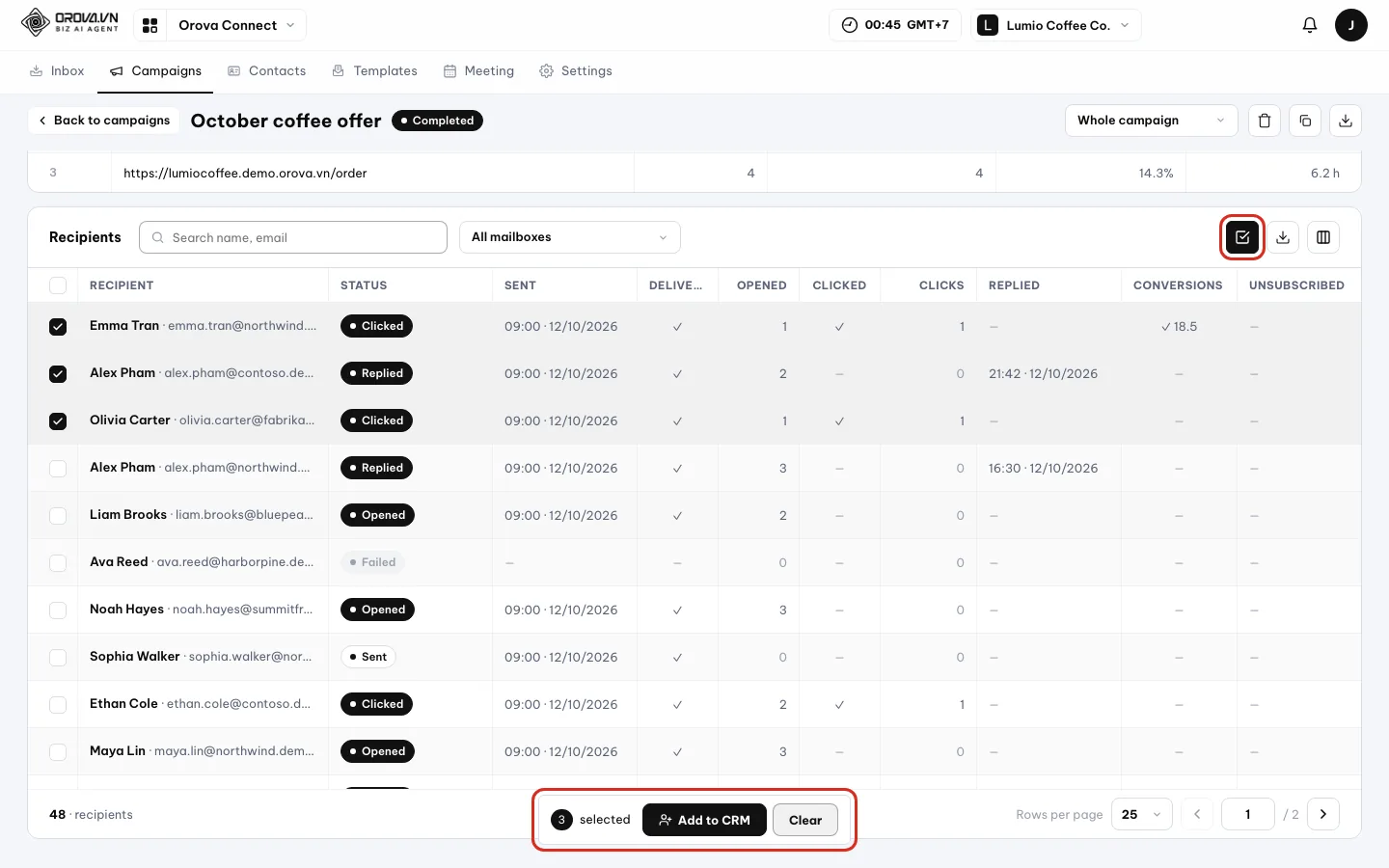Expand Whole campaign scope dropdown
Viewport: 1389px width, 868px height.
click(1151, 121)
